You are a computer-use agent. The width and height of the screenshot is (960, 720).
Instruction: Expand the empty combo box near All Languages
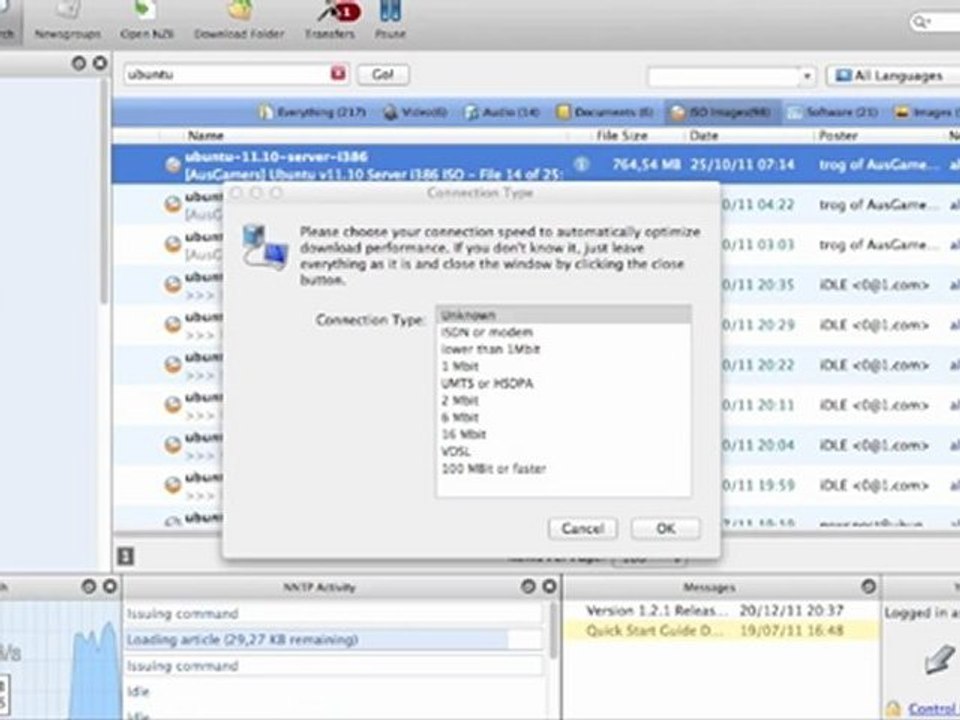click(x=807, y=77)
